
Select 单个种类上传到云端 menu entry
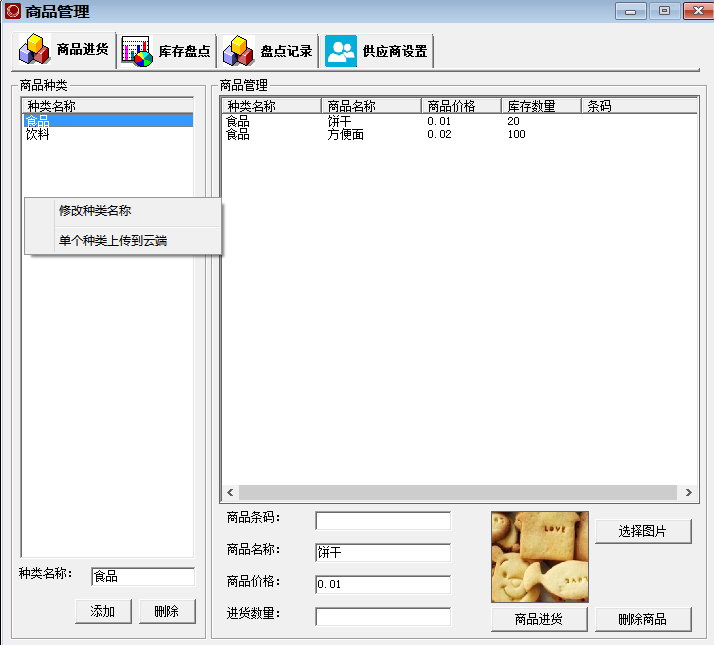[112, 241]
